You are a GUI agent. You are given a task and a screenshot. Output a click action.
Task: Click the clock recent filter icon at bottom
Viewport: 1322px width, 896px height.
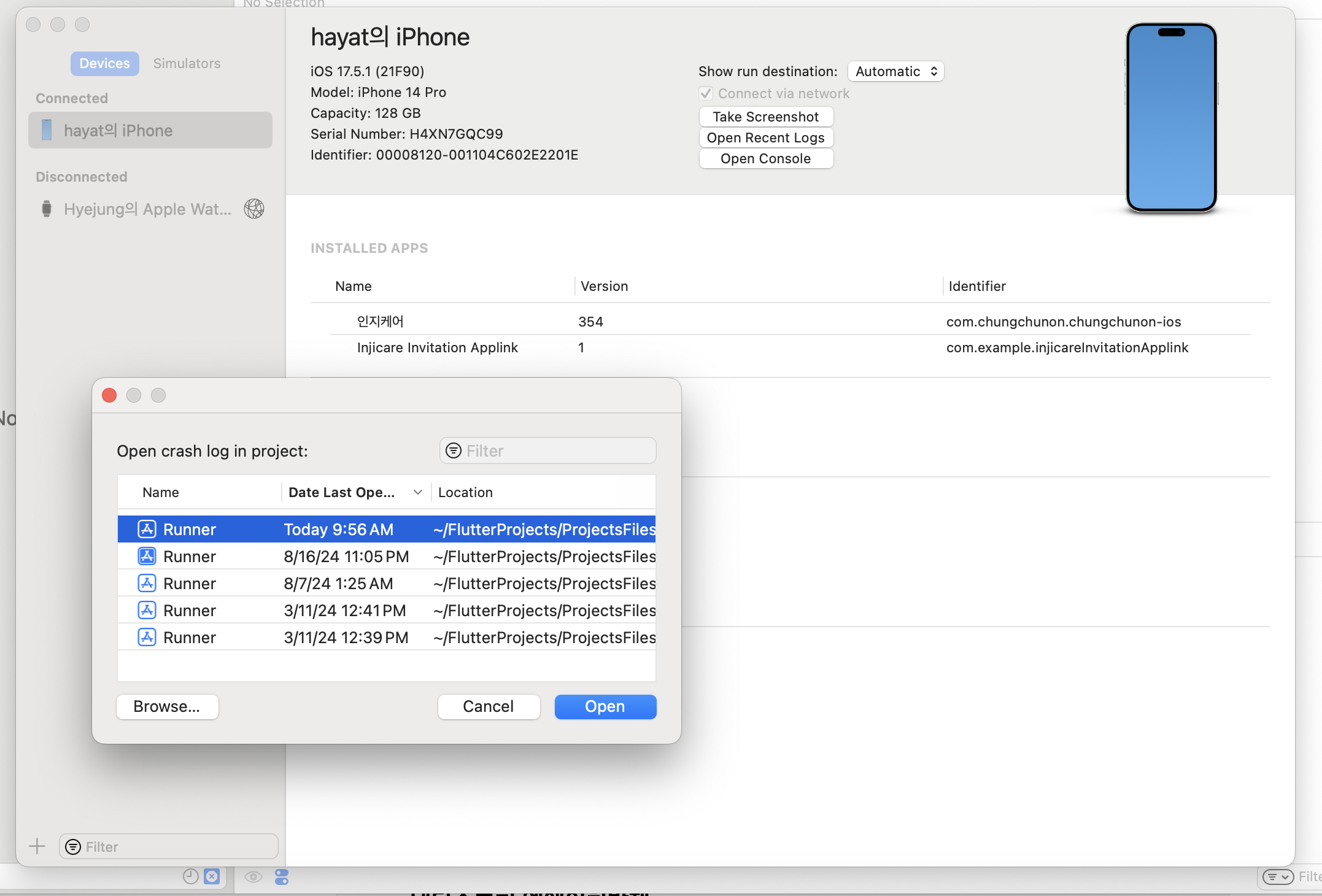(x=191, y=876)
